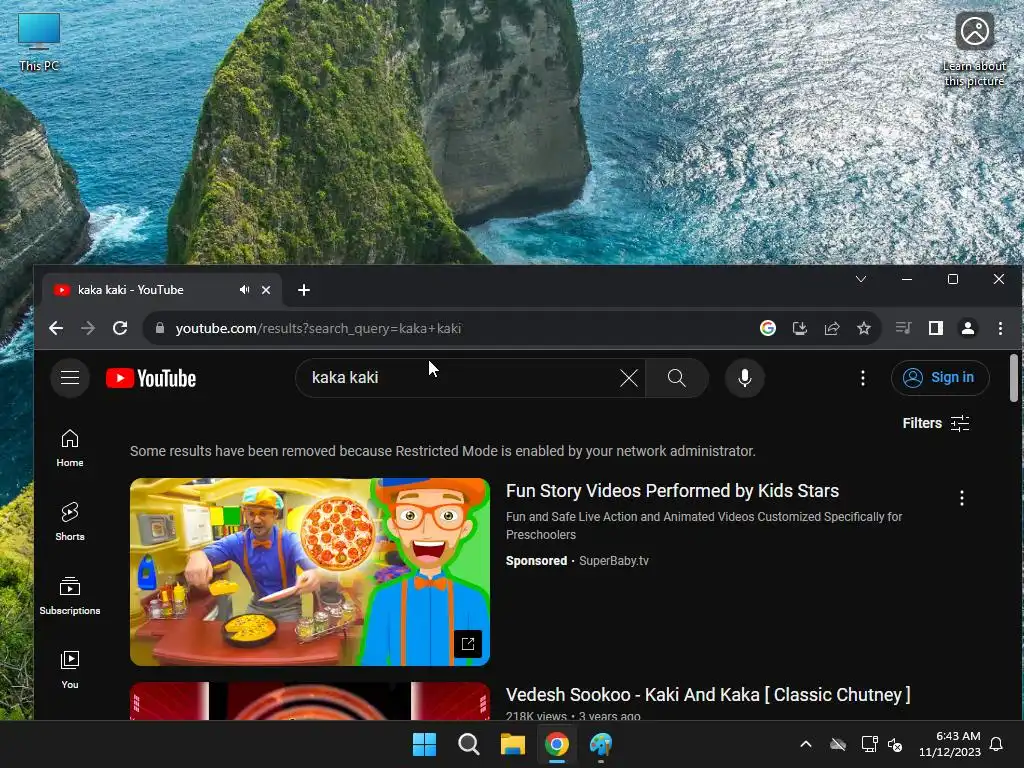Open the Chrome profile icon
Viewport: 1024px width, 768px height.
[968, 328]
